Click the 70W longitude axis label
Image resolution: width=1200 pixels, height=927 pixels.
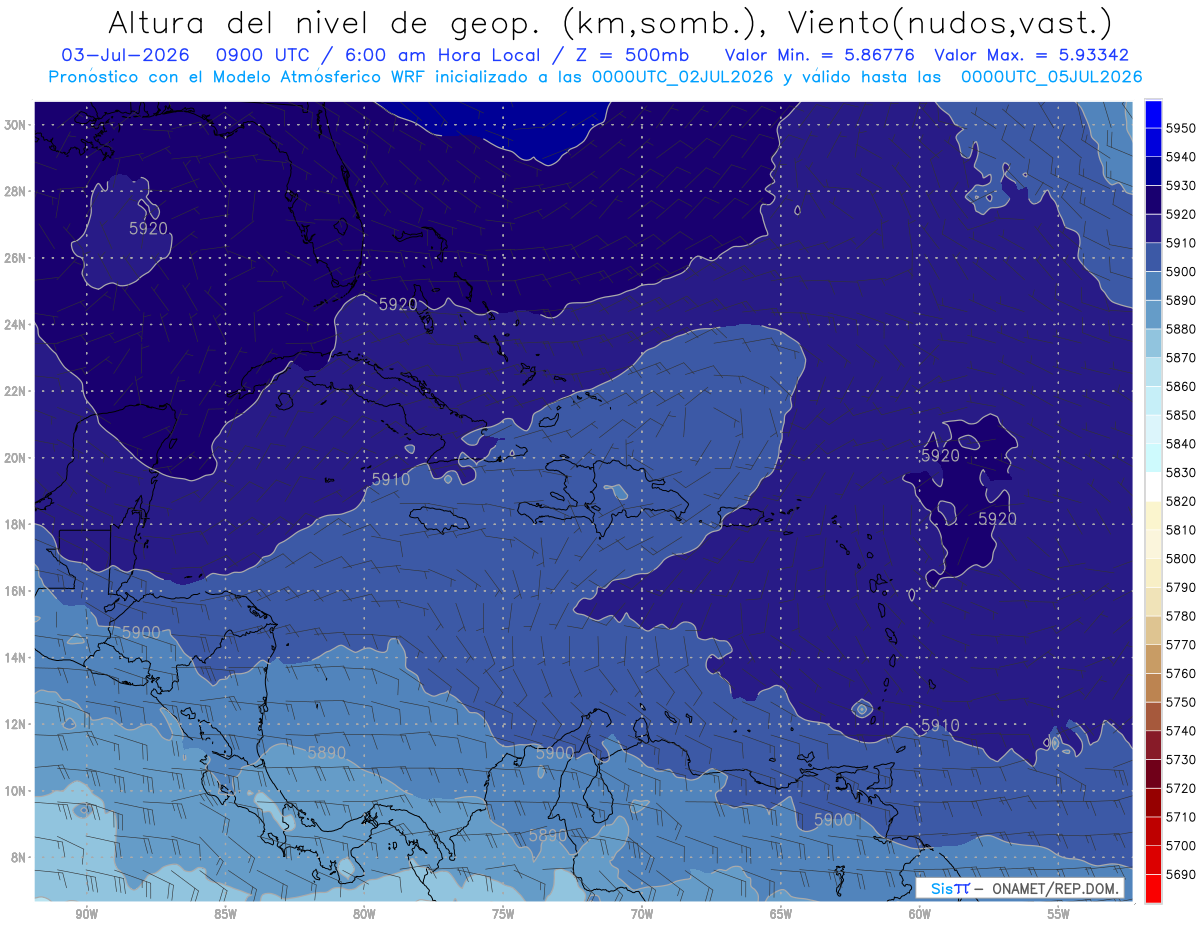pyautogui.click(x=642, y=914)
